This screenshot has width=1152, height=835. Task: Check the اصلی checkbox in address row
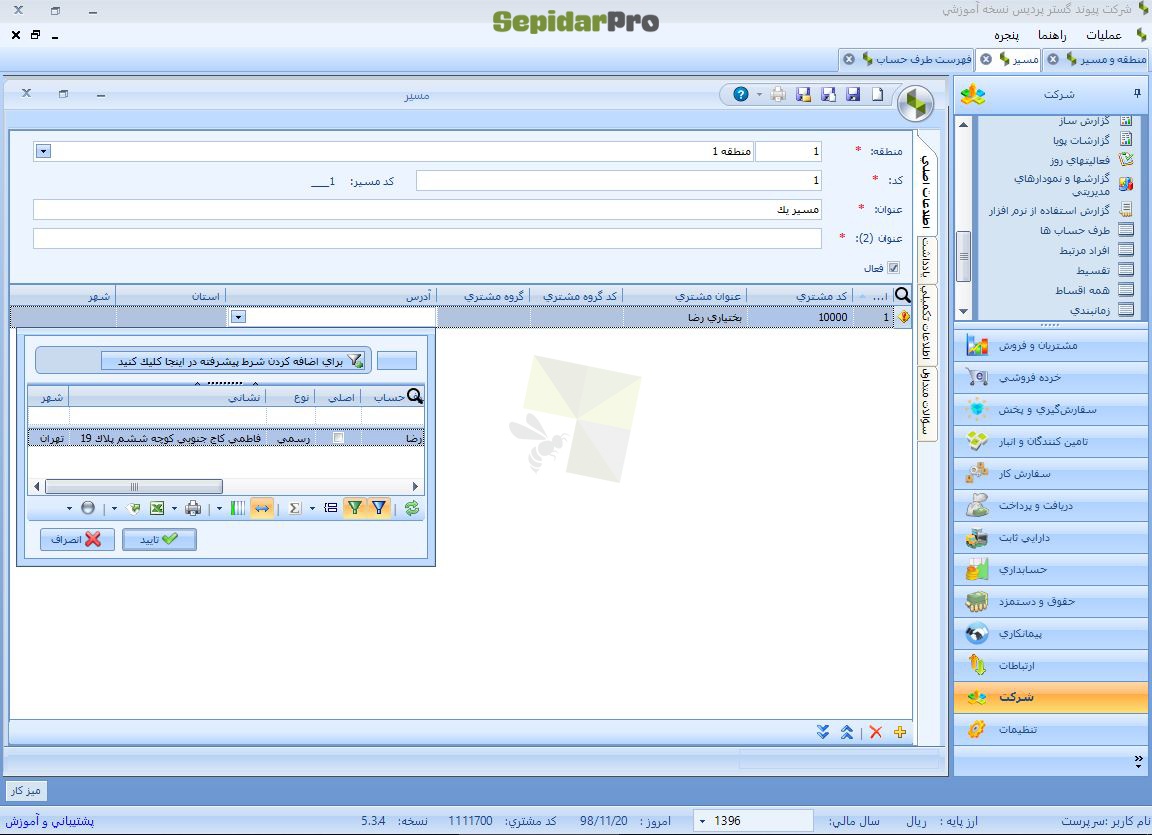[x=338, y=438]
